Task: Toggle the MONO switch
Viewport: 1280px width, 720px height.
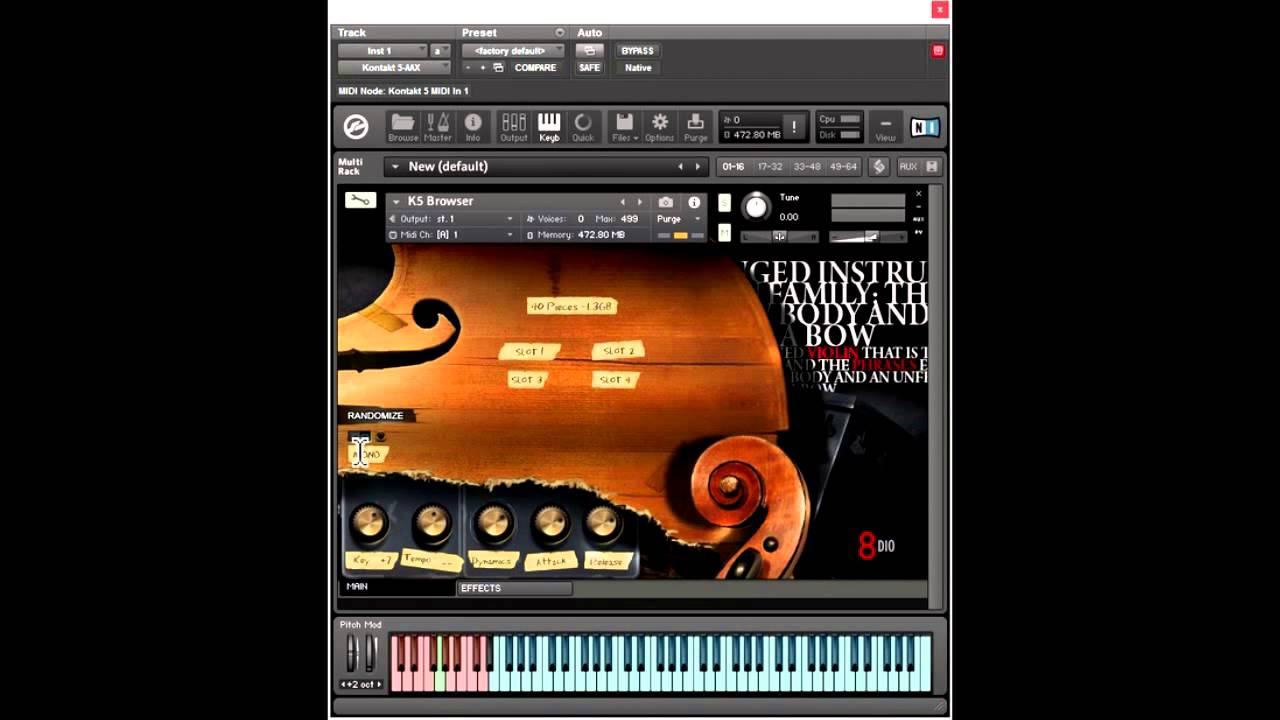Action: pos(366,454)
